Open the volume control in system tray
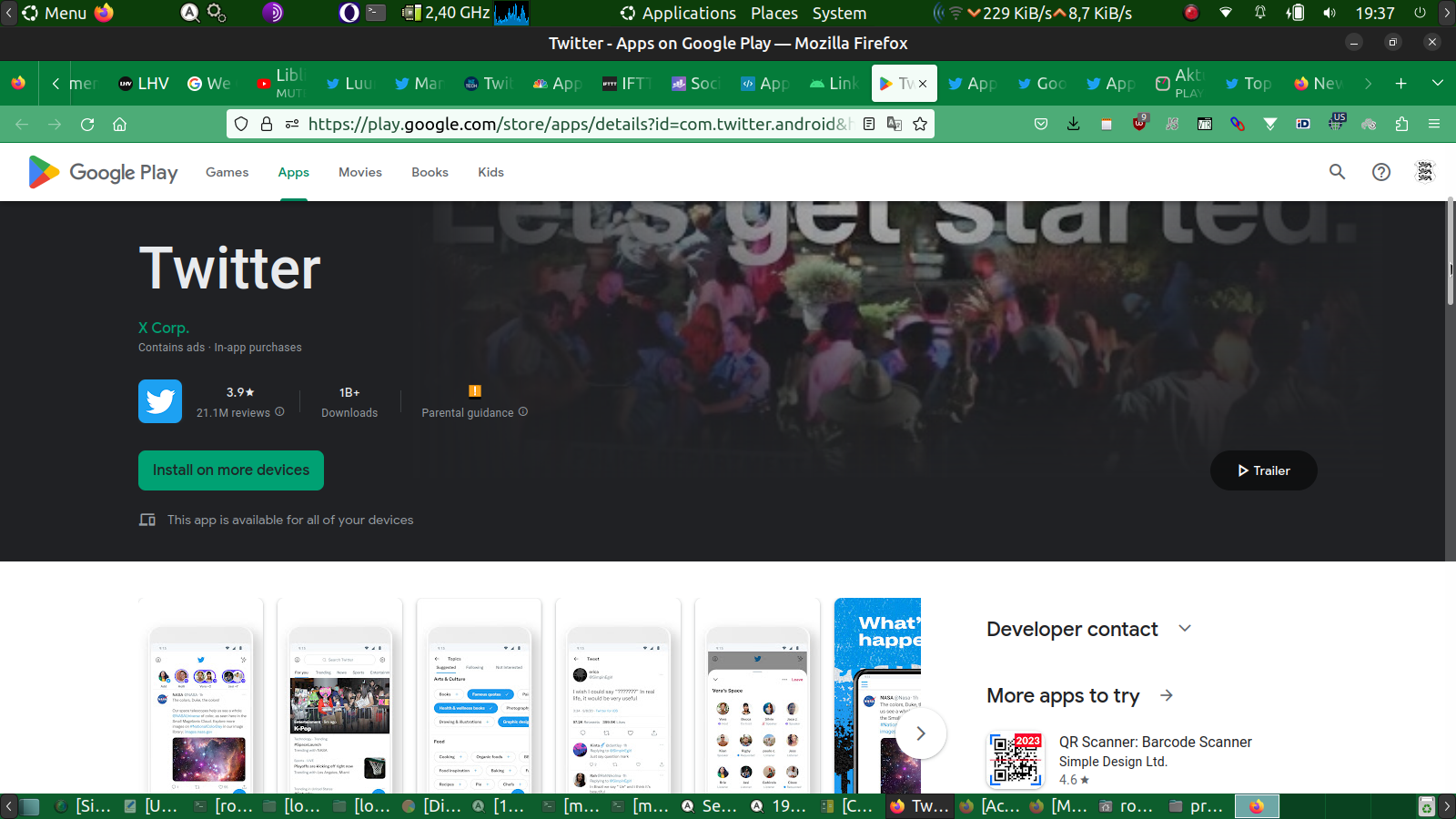The width and height of the screenshot is (1456, 819). point(1330,13)
